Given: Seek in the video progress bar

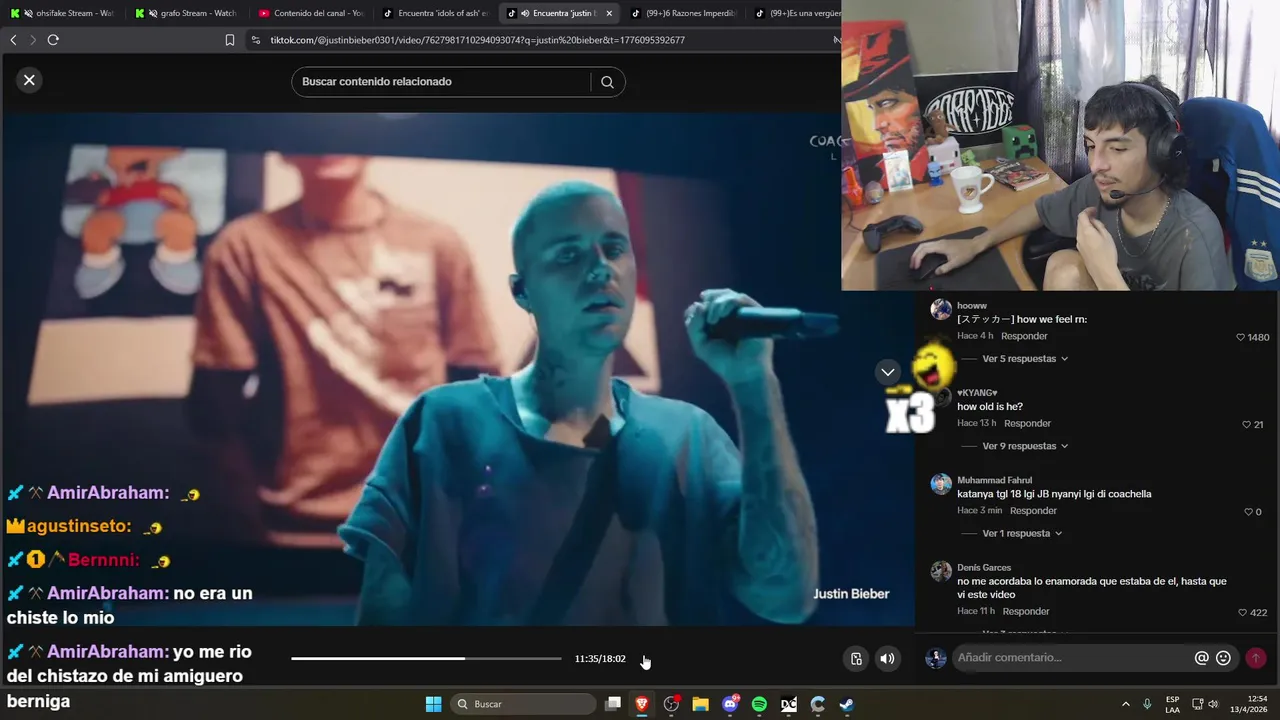Looking at the screenshot, I should (x=426, y=658).
